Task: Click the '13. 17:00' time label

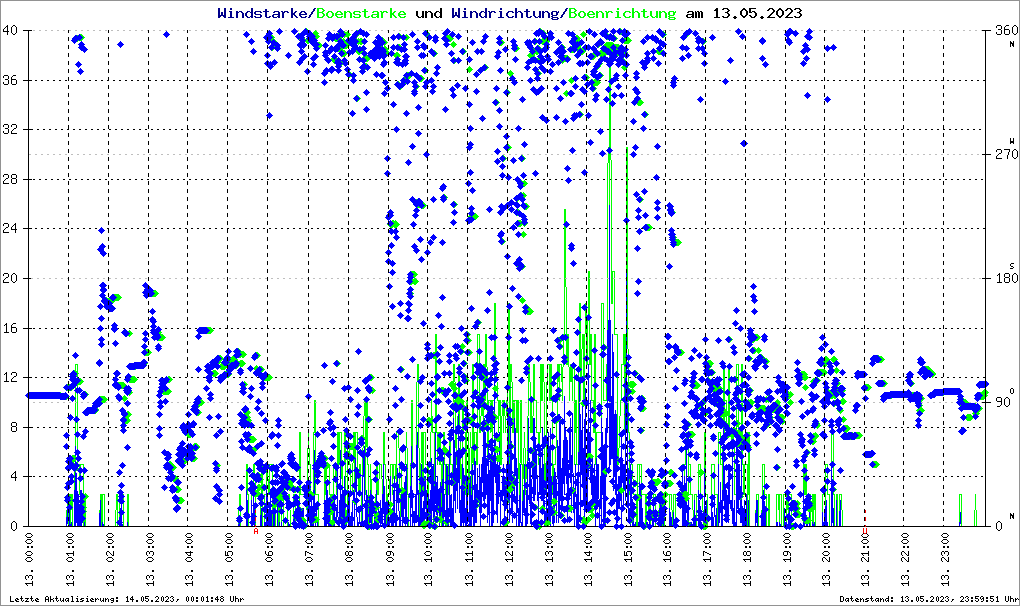Action: click(x=707, y=559)
